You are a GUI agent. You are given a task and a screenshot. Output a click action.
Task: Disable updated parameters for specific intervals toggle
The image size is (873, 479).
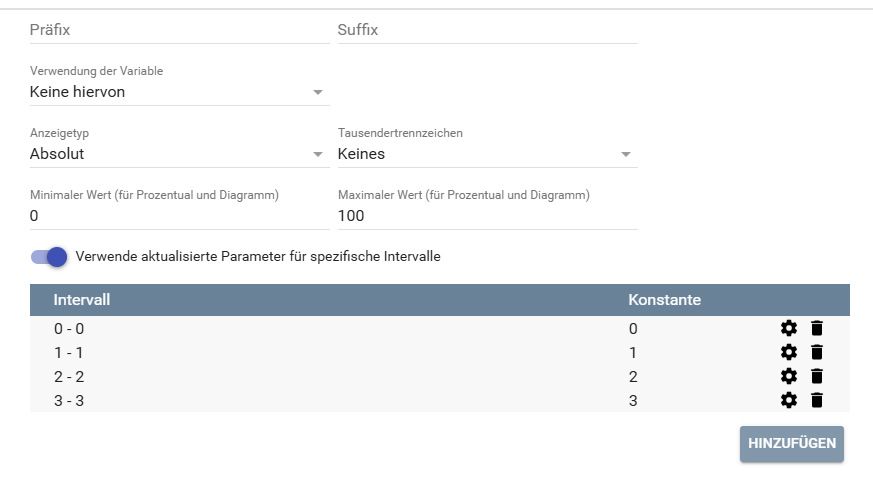pyautogui.click(x=49, y=257)
